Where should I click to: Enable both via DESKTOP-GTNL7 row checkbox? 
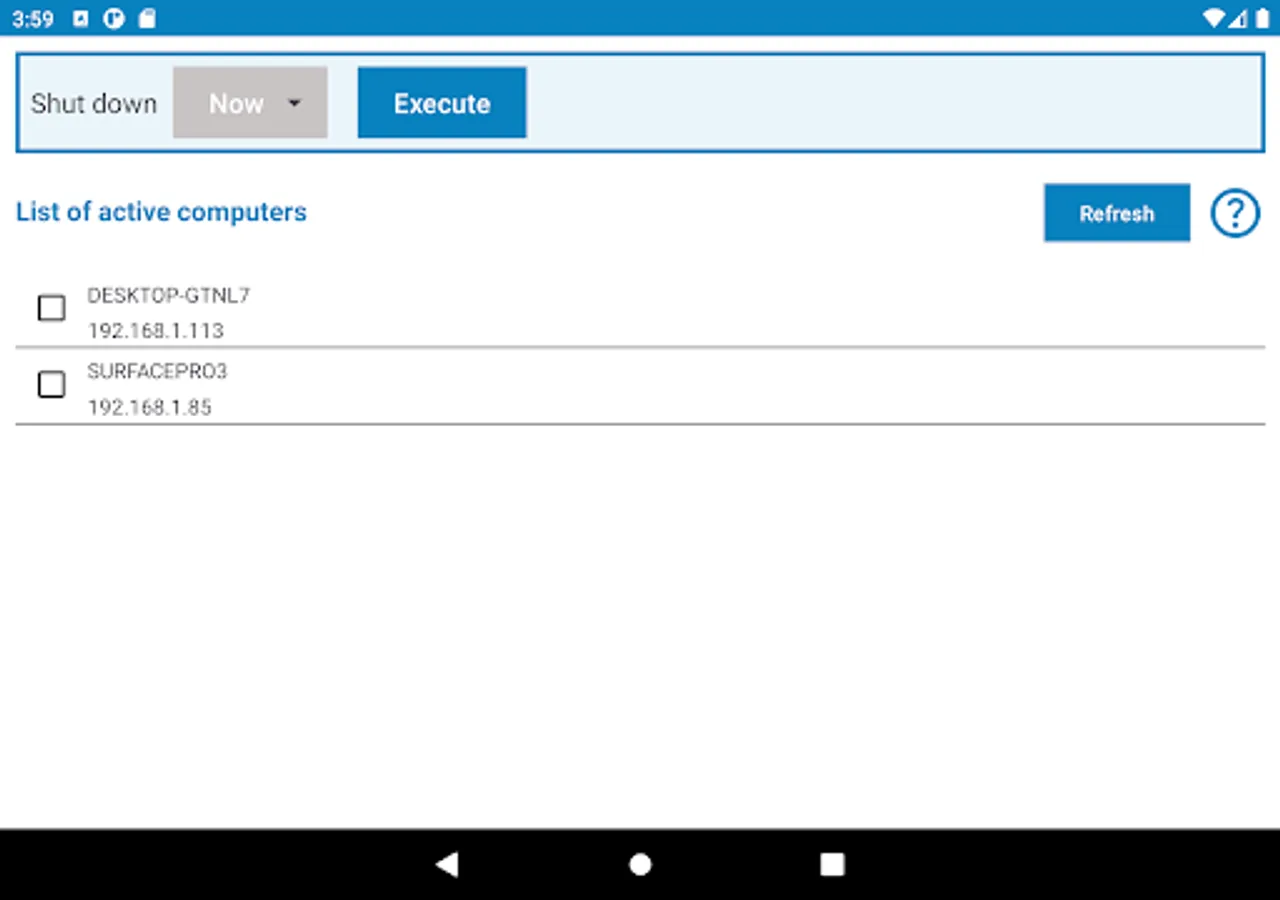[x=51, y=308]
